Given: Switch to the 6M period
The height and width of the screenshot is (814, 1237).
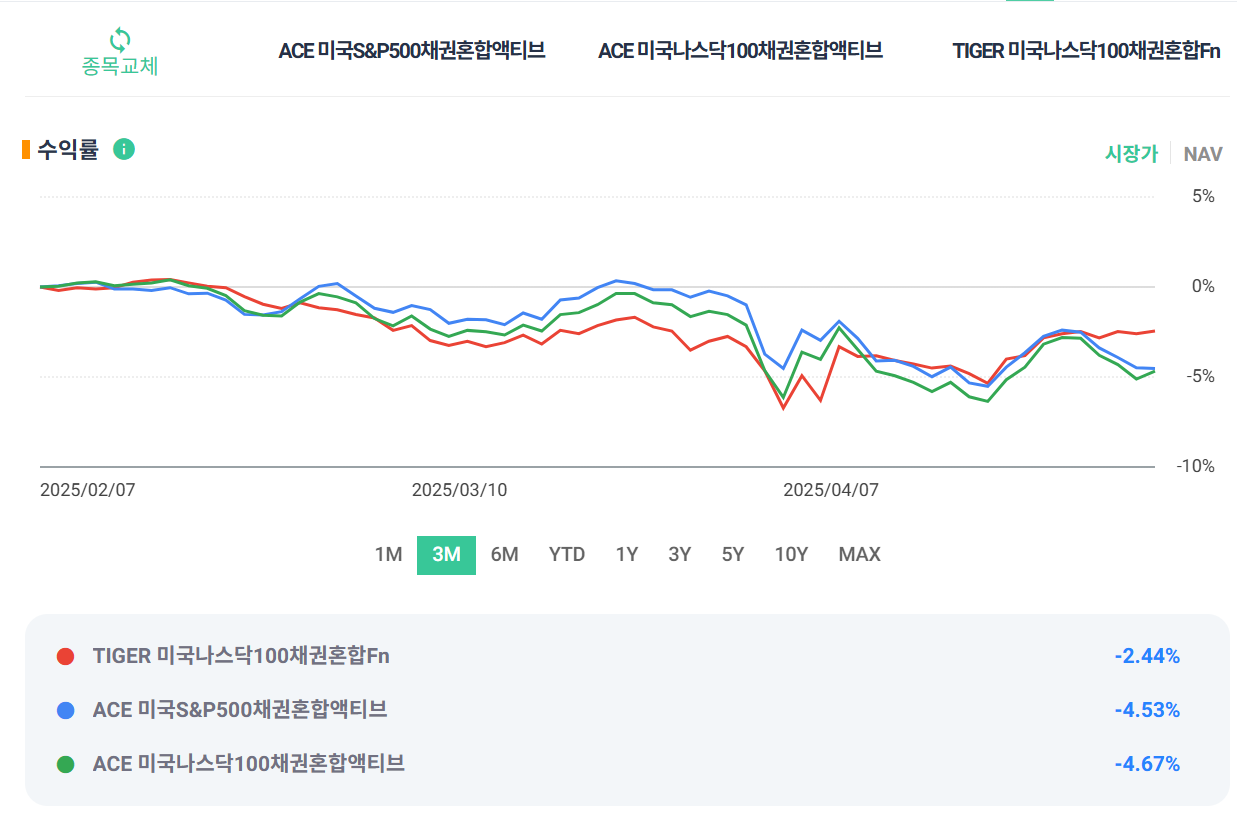Looking at the screenshot, I should pos(505,554).
